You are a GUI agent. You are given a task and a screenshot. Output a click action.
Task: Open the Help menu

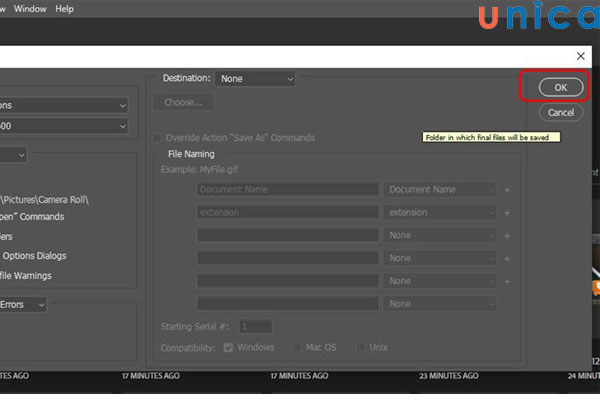click(64, 9)
